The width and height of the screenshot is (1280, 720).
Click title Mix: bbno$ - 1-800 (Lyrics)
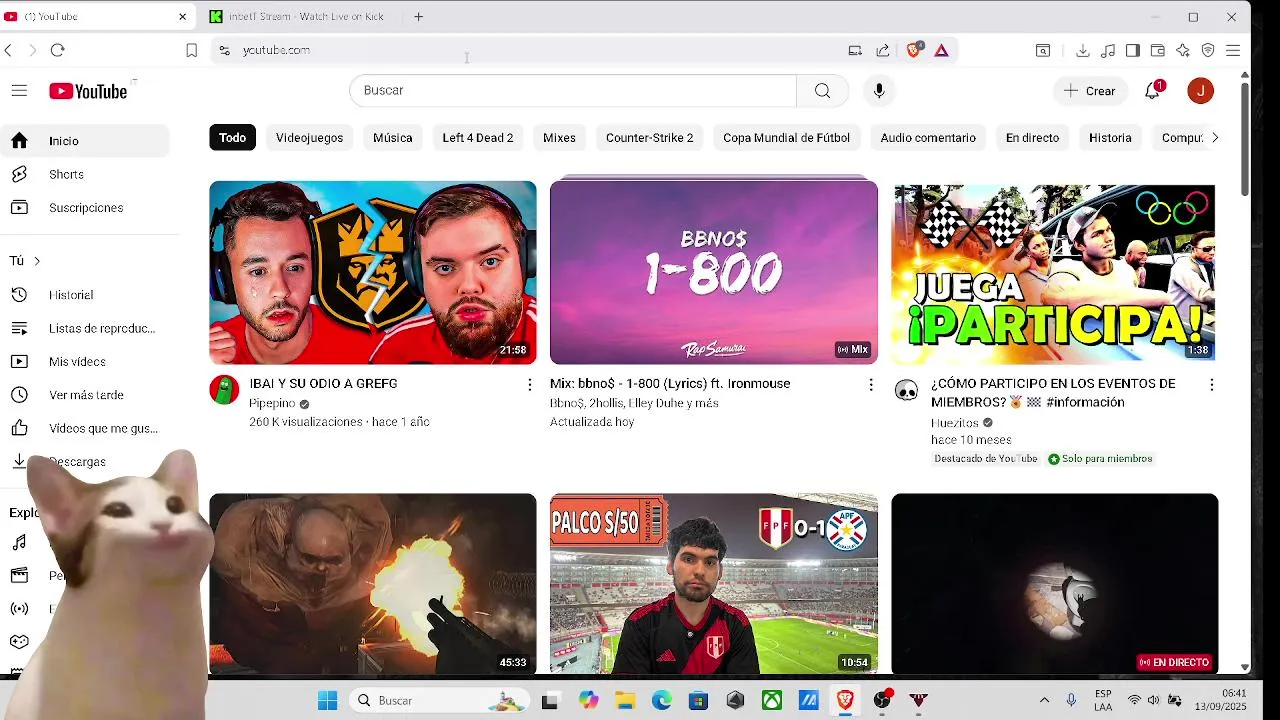[x=670, y=384]
